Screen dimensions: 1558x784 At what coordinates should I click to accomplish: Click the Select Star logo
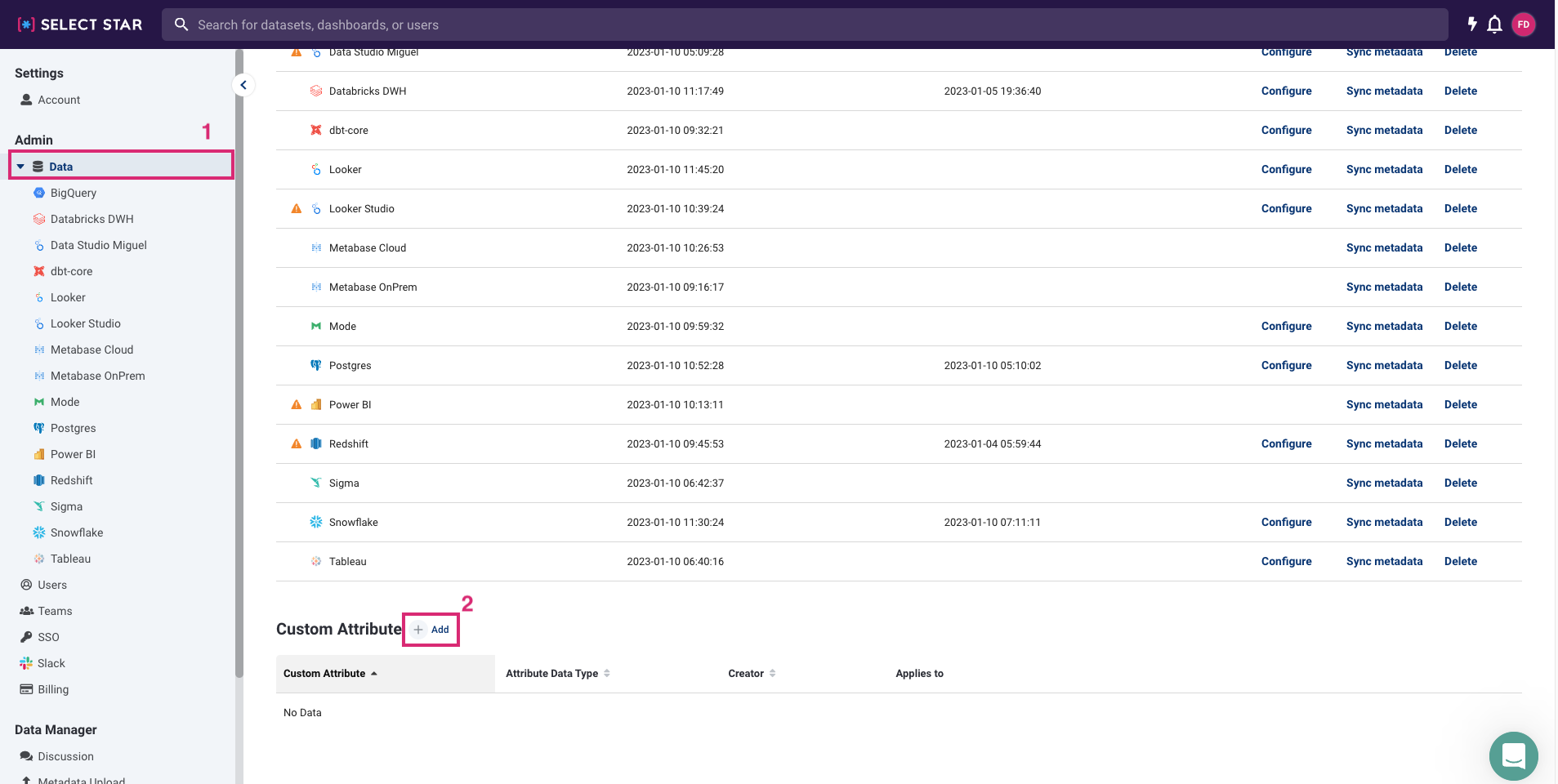tap(80, 24)
